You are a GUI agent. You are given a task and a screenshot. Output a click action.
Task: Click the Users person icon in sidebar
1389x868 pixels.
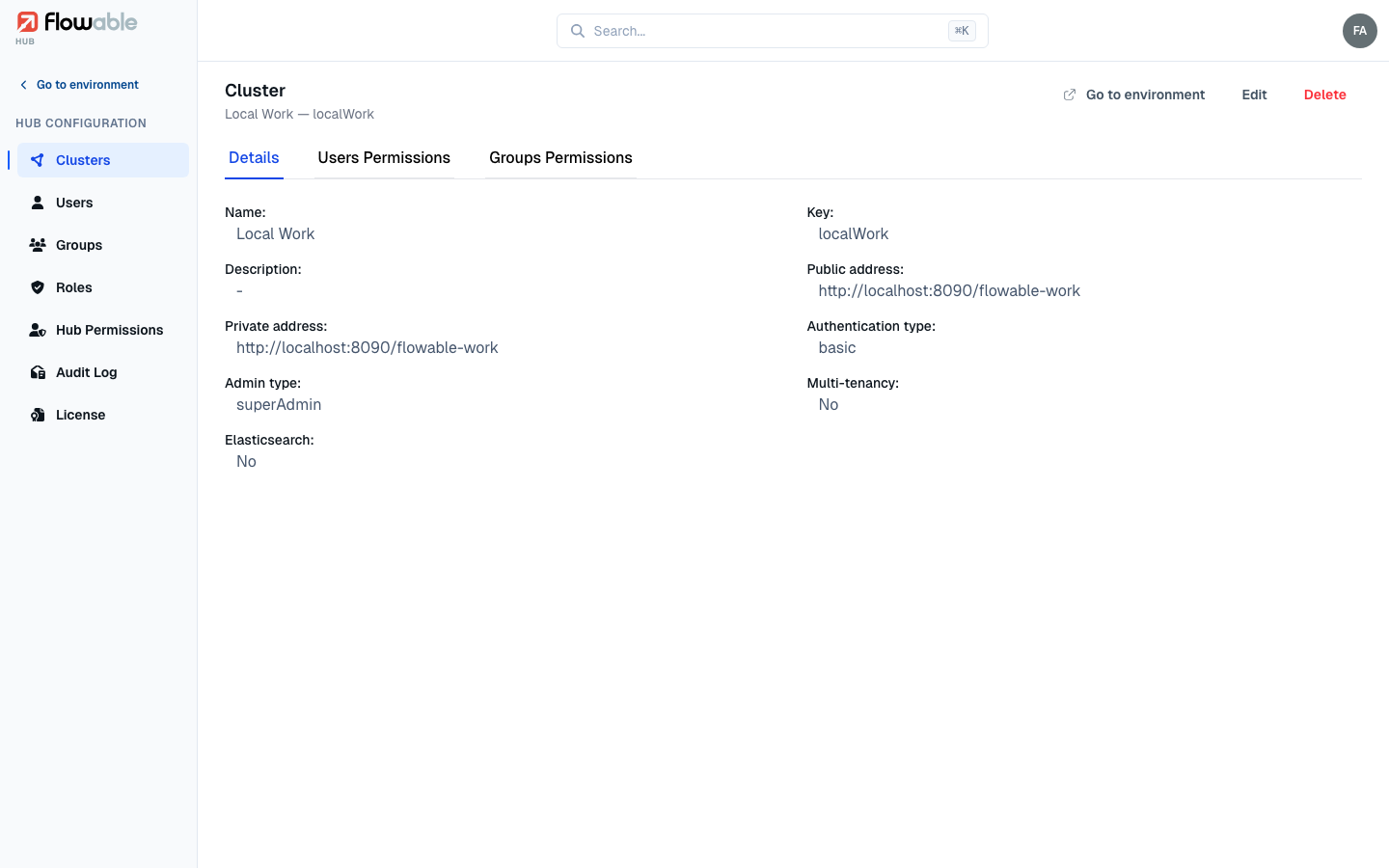(38, 203)
